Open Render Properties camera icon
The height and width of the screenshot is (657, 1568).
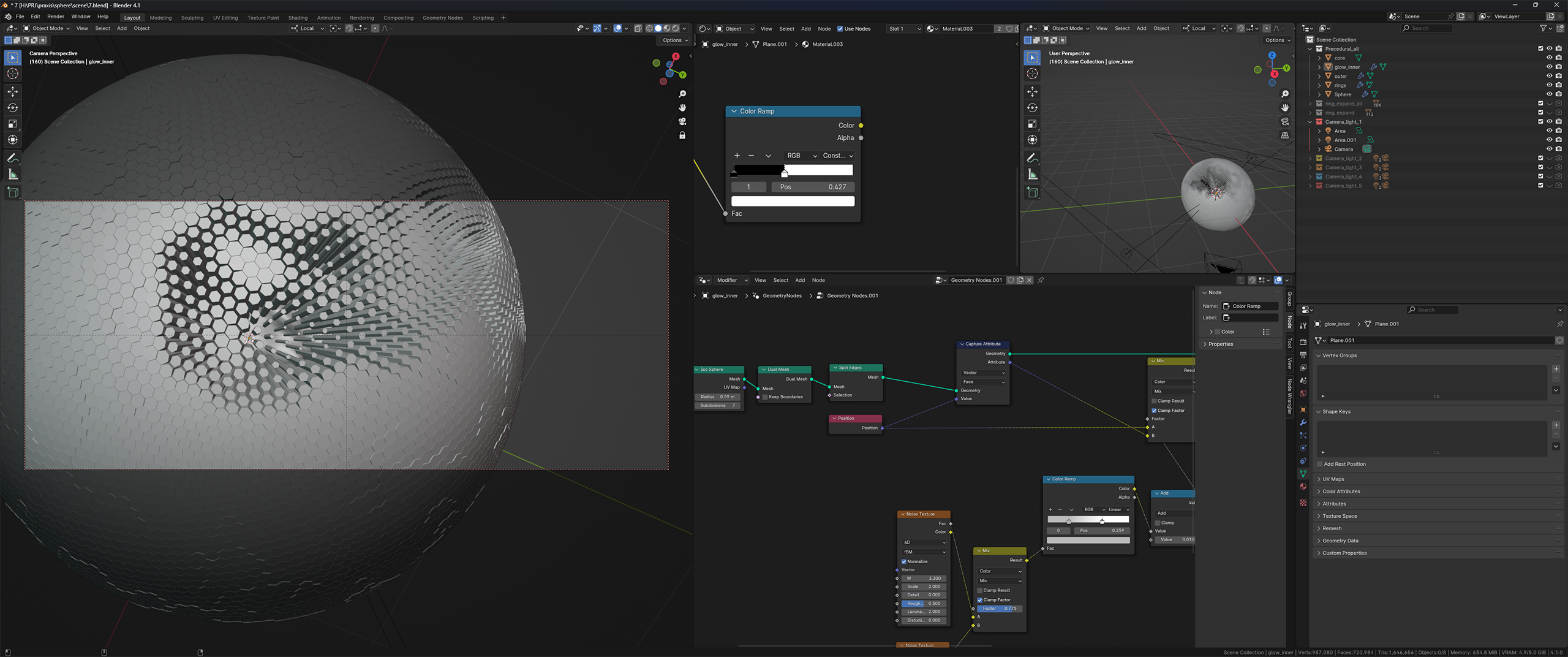(x=1303, y=341)
